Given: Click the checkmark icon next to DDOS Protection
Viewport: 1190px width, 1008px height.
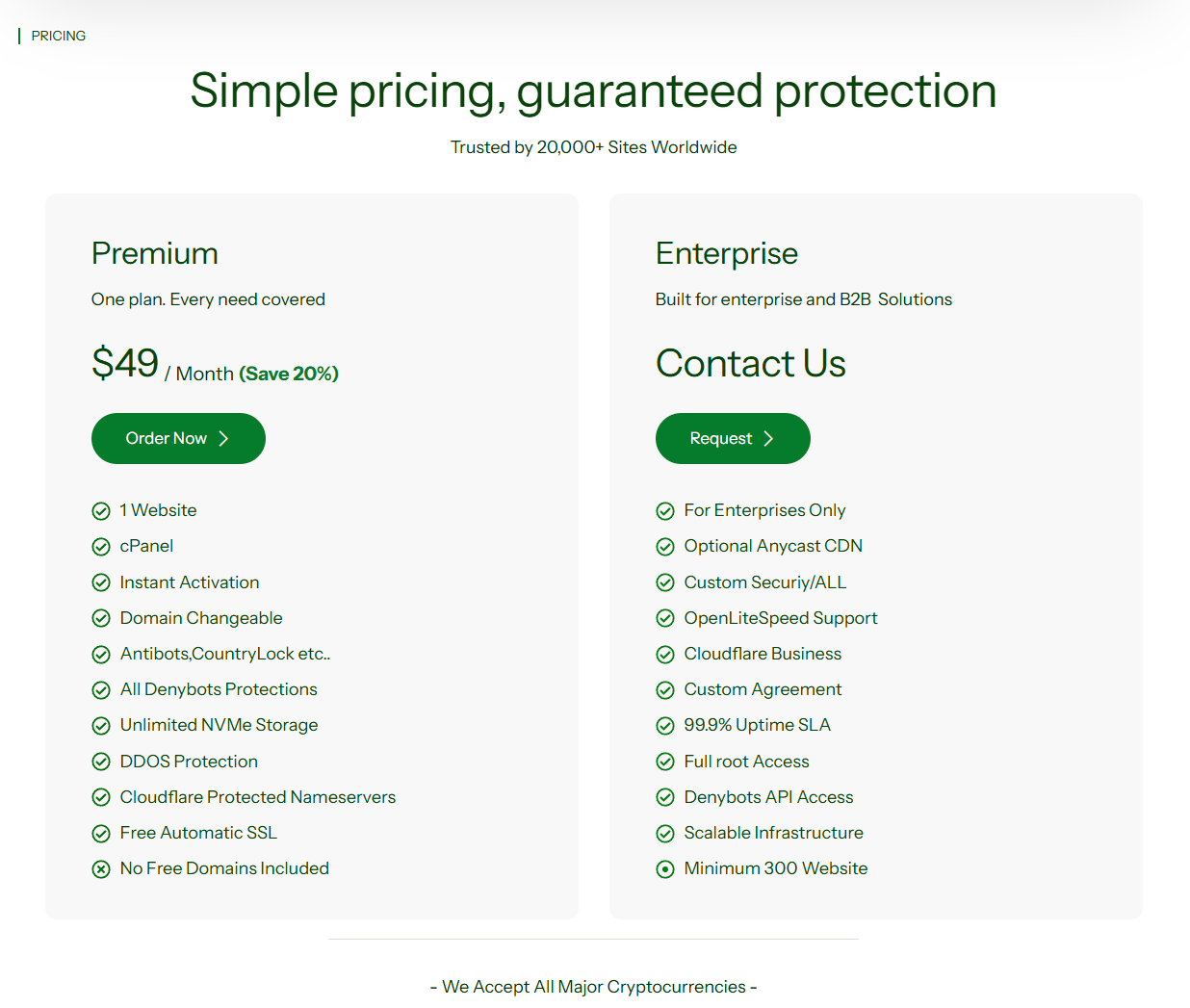Looking at the screenshot, I should click(x=101, y=762).
